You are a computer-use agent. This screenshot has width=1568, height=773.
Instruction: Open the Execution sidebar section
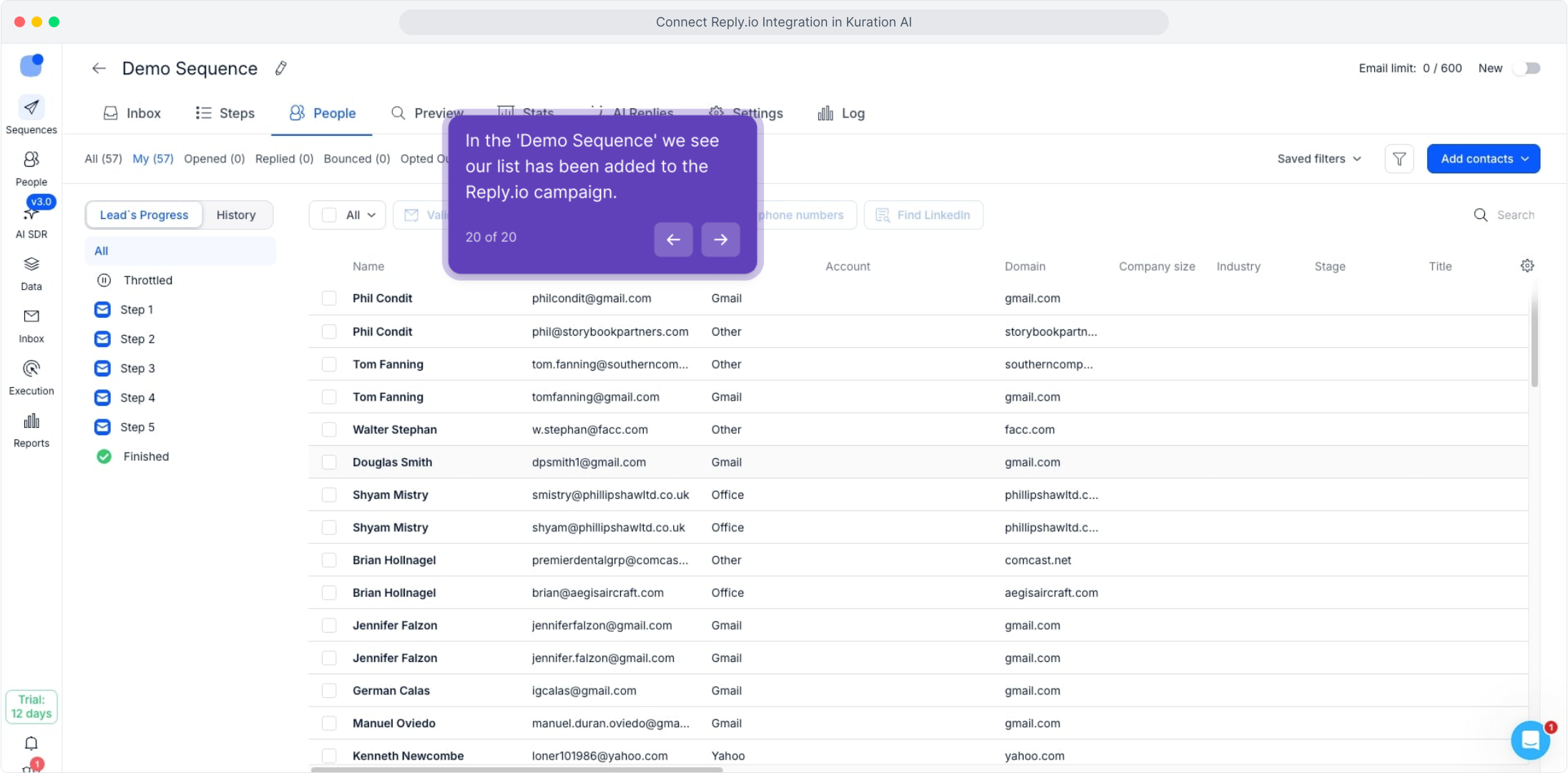[x=31, y=379]
